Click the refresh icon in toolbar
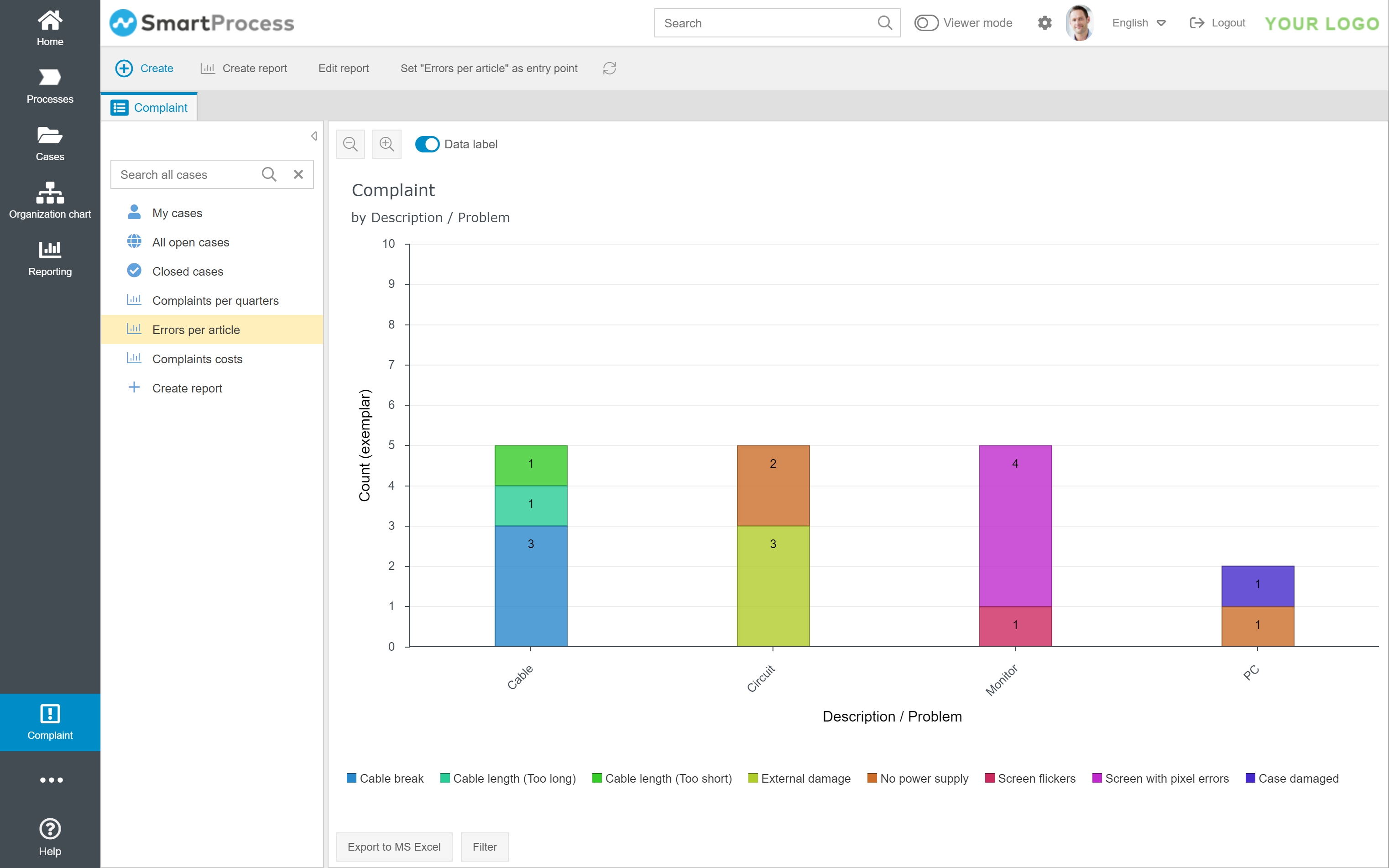 610,68
